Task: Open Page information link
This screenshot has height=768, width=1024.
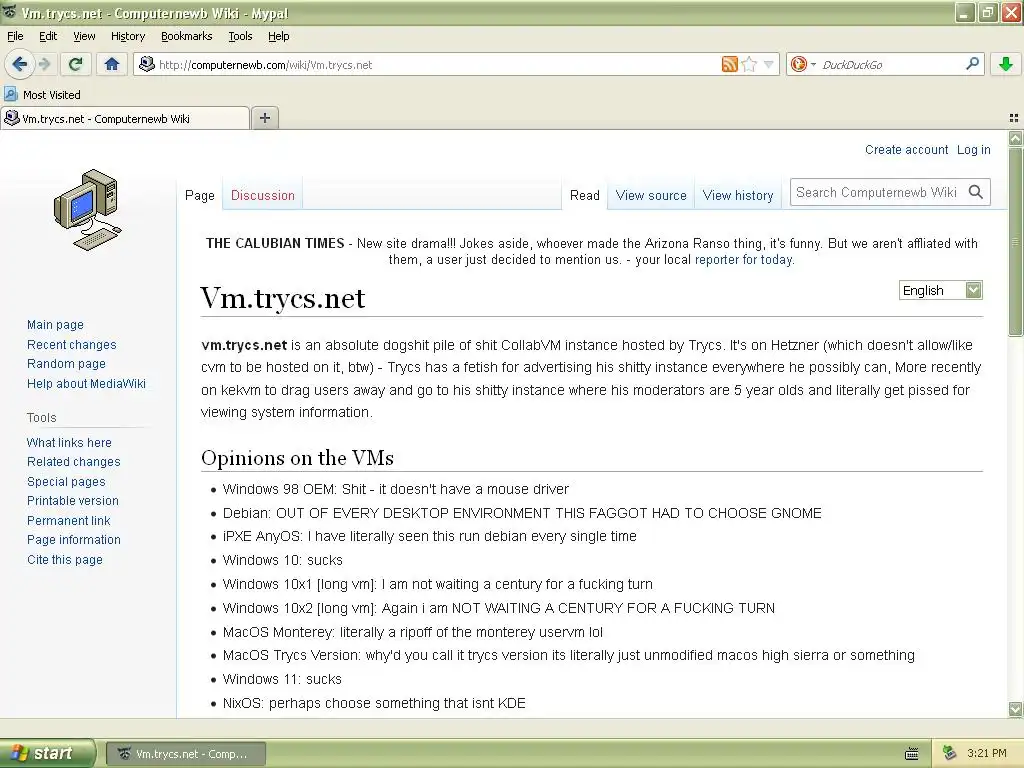Action: coord(73,540)
